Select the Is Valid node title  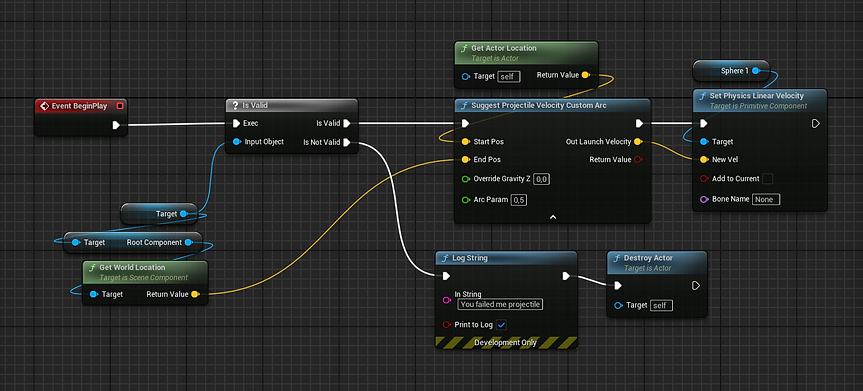255,105
